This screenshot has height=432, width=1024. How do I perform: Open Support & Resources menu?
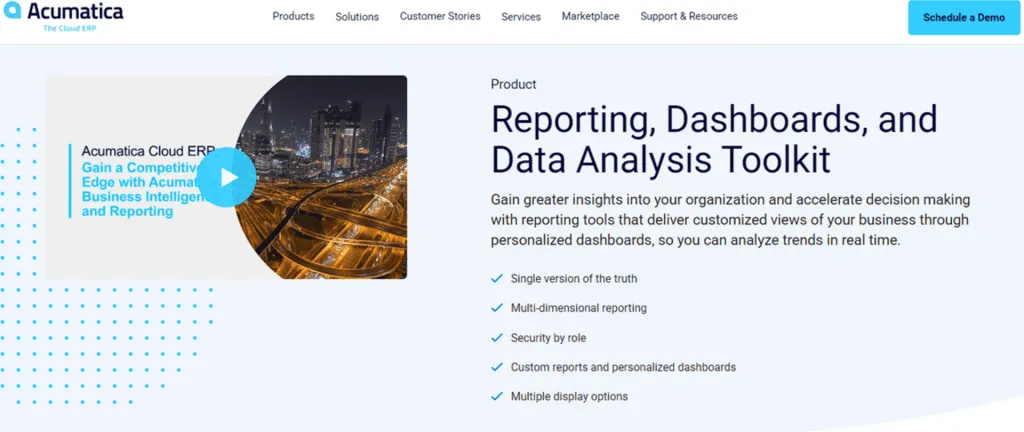pos(689,16)
